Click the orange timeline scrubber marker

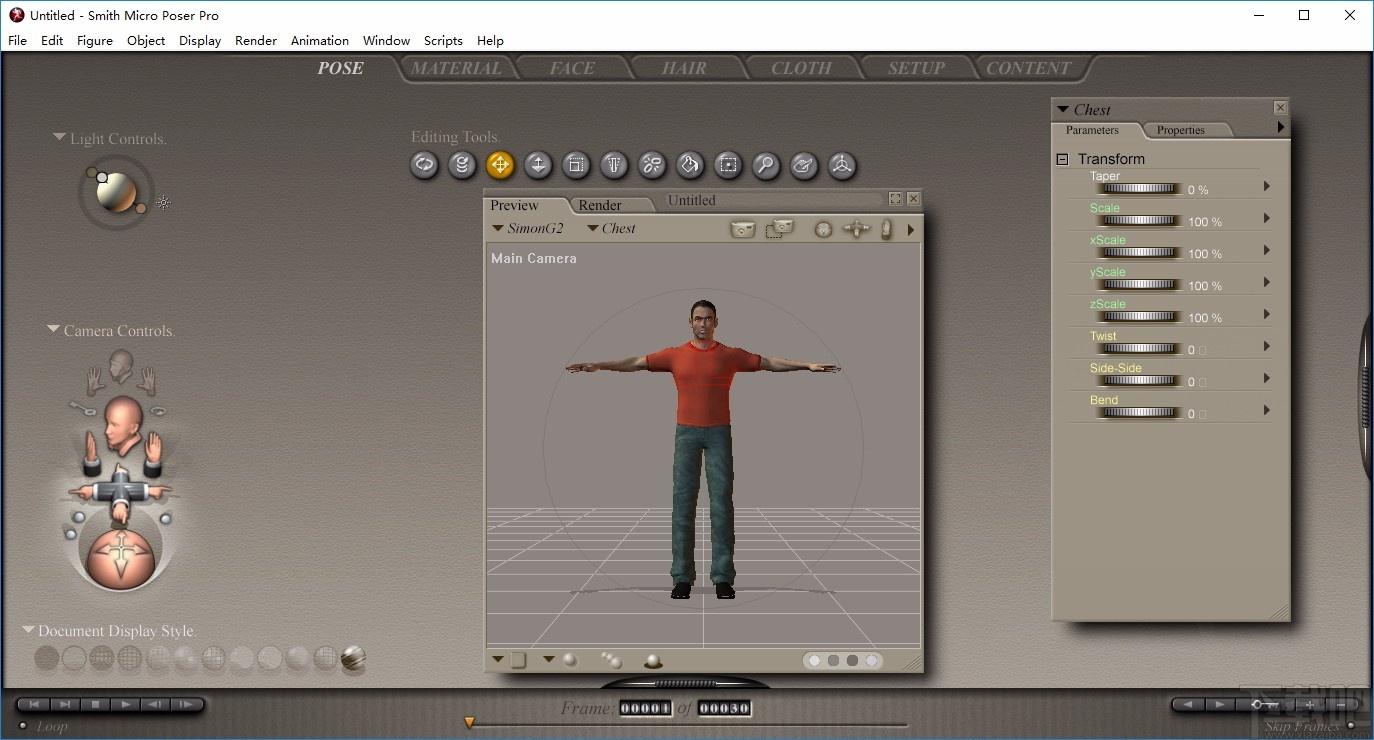(469, 722)
